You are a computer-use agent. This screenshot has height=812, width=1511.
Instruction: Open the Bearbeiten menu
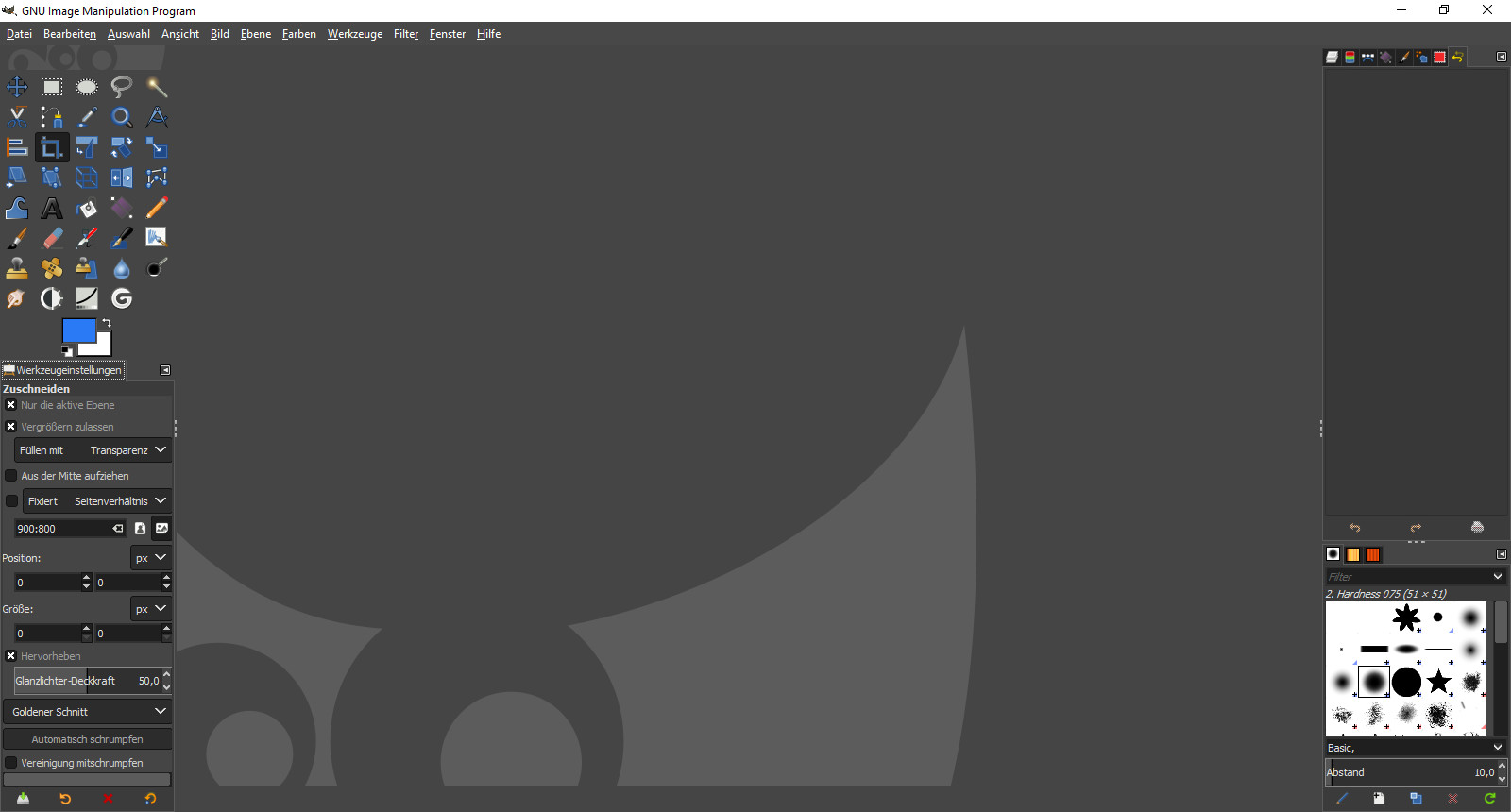(70, 34)
